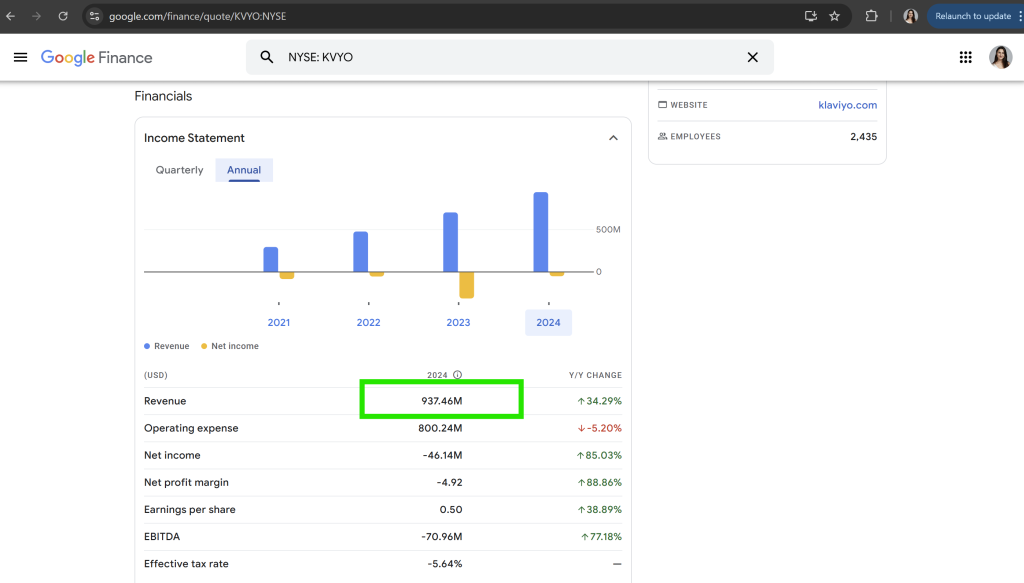Click the search field with NYSE: KVYO
This screenshot has width=1024, height=583.
pos(500,57)
